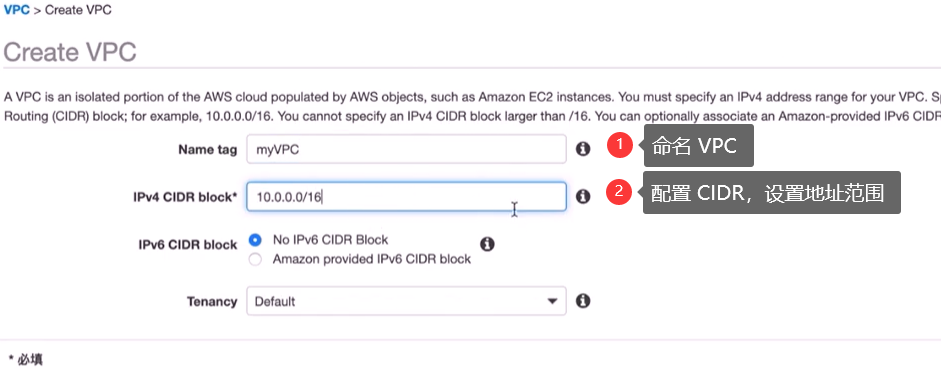Expand the Tenancy dropdown arrow

[x=552, y=301]
